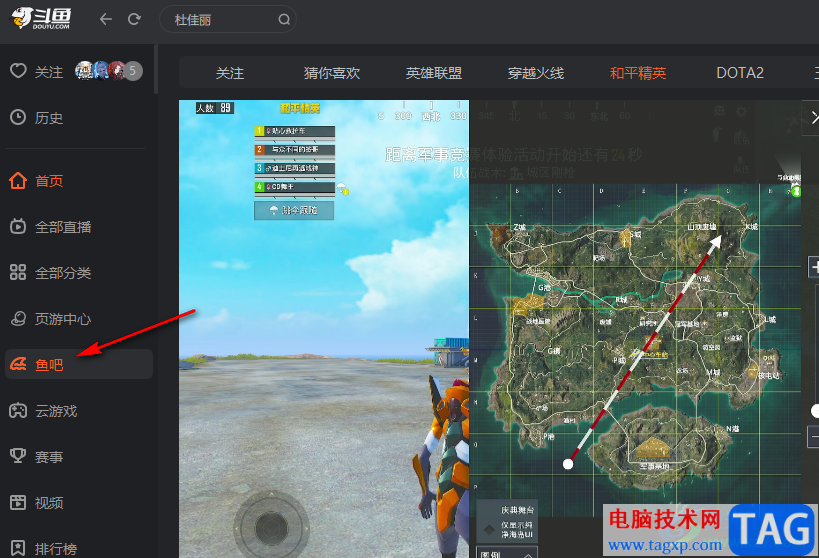Click the sidebar vertical scrollbar
Viewport: 819px width, 558px height.
click(x=156, y=69)
